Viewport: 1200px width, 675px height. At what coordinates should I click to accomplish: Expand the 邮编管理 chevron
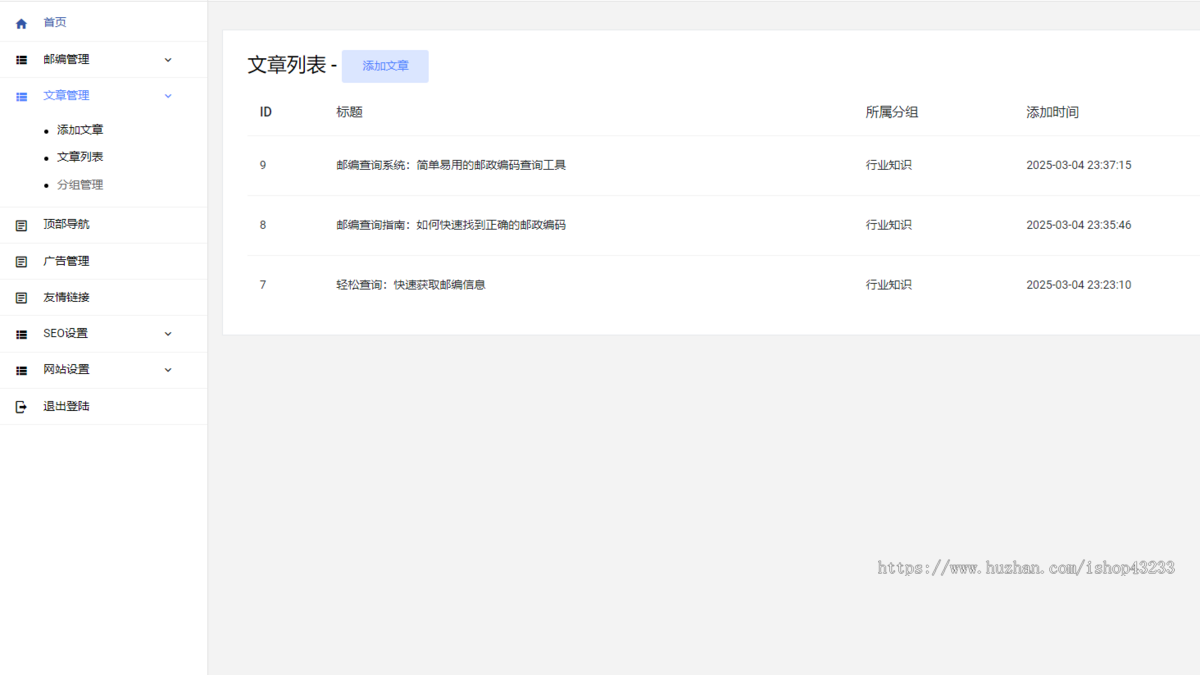[168, 60]
